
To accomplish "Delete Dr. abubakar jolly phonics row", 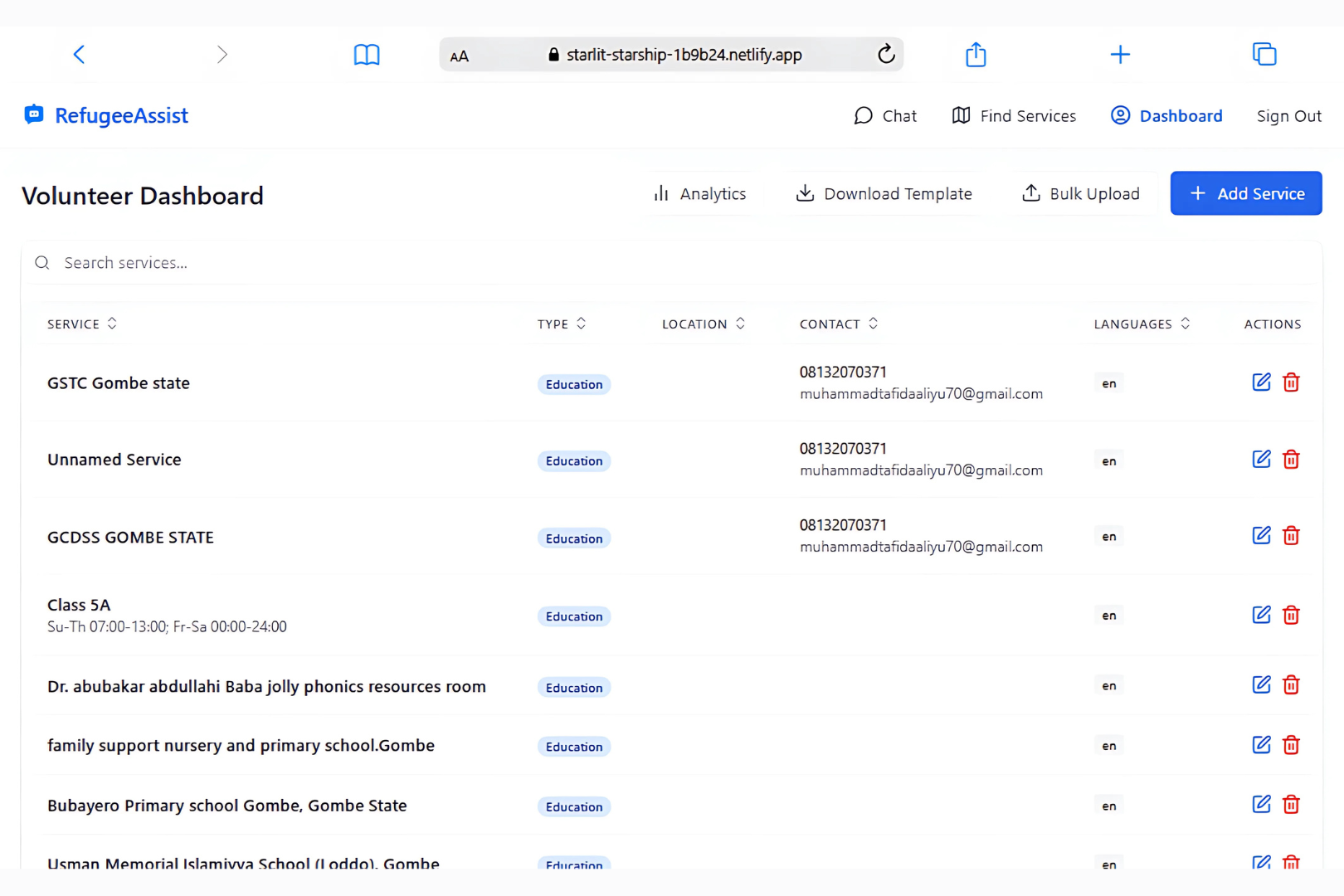I will (x=1291, y=684).
